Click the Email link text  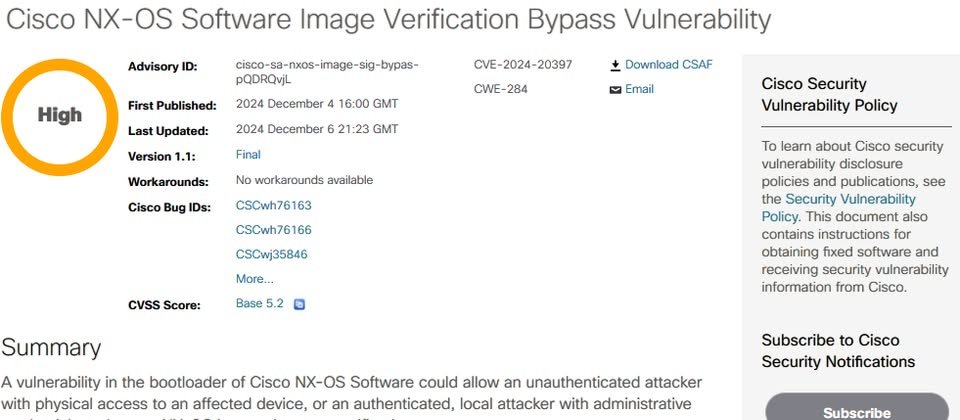[x=639, y=89]
